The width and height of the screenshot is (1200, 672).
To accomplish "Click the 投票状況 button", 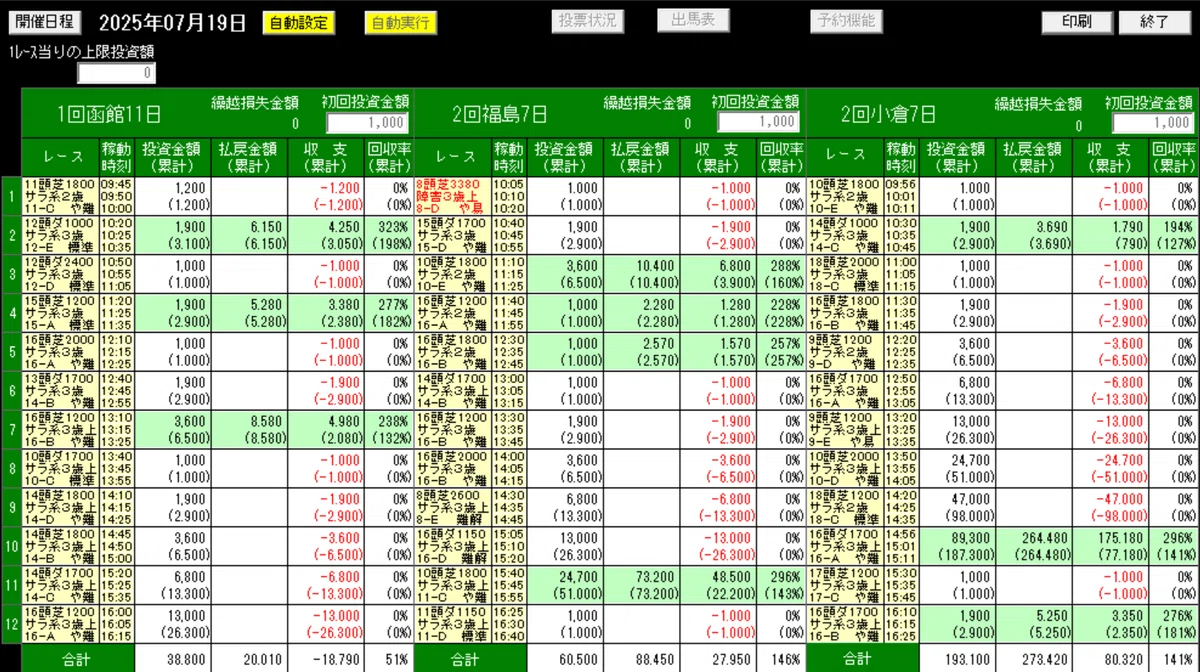I will (x=588, y=21).
